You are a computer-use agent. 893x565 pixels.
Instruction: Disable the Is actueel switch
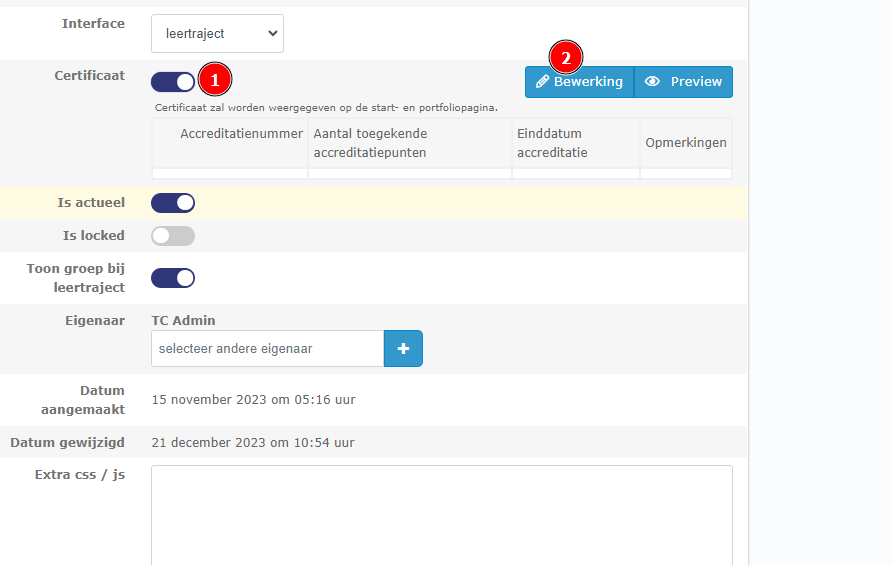coord(173,203)
